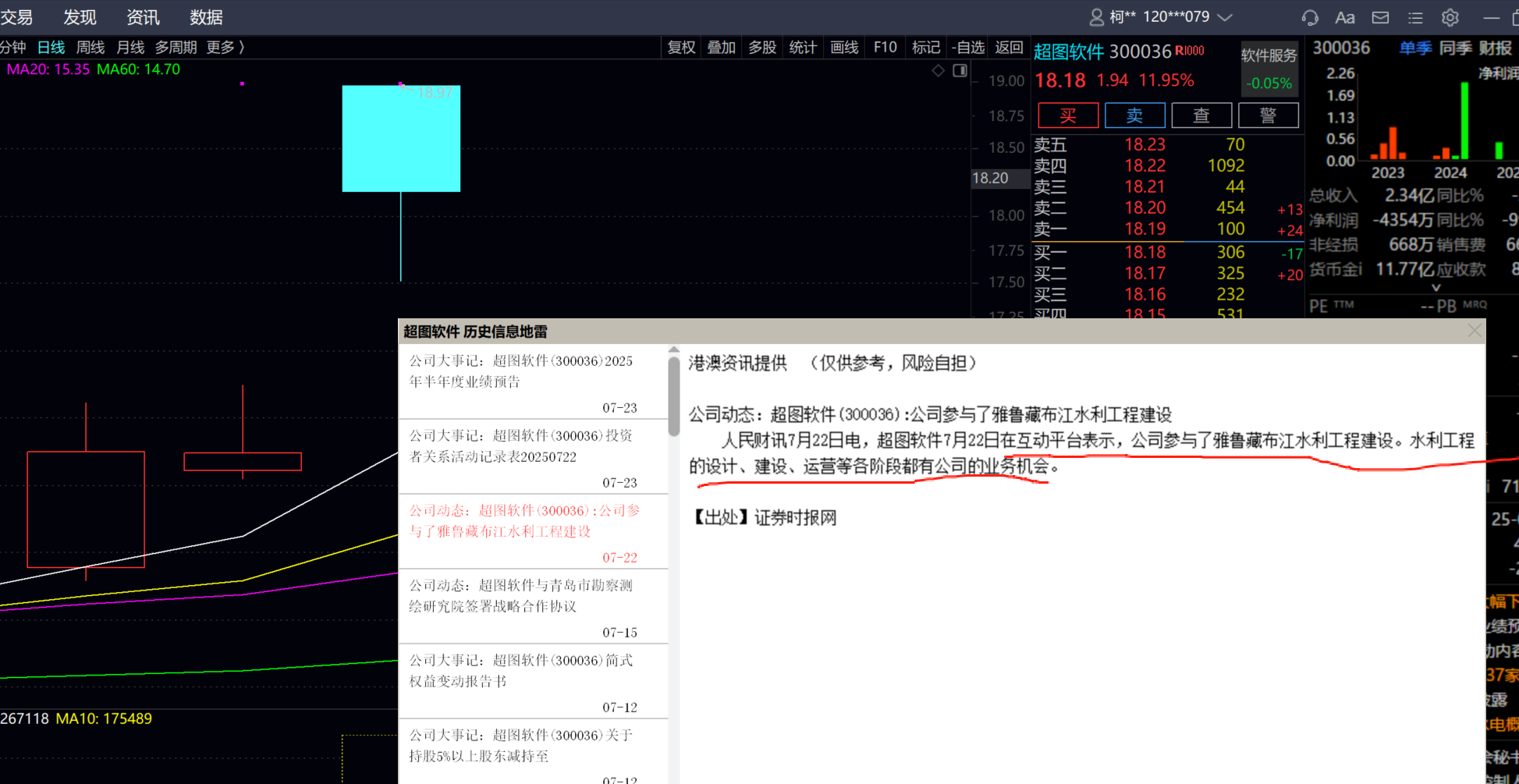
Task: Expand the account dropdown chevron
Action: pos(1225,17)
